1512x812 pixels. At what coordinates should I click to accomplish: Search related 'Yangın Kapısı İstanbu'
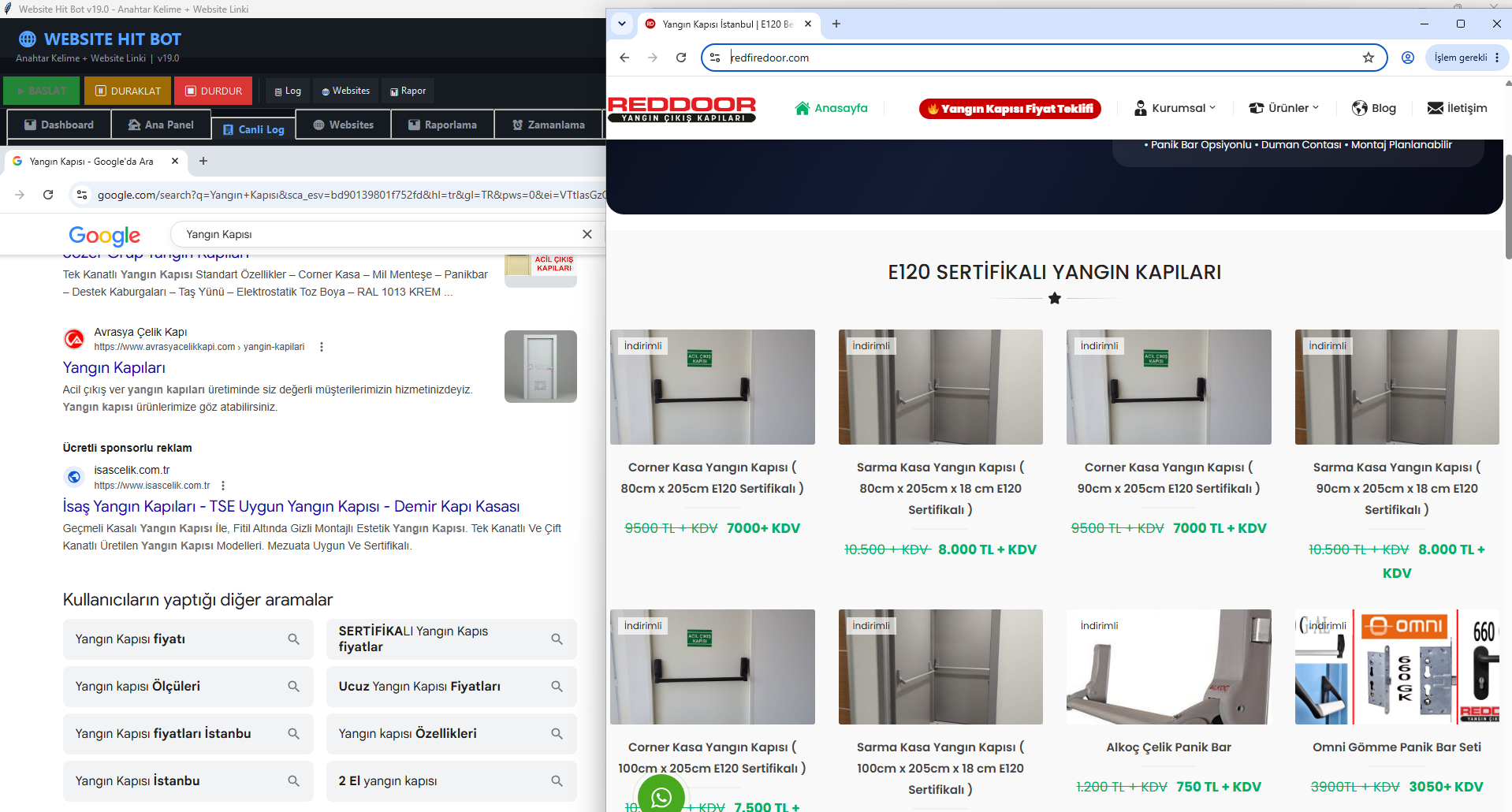pyautogui.click(x=188, y=781)
